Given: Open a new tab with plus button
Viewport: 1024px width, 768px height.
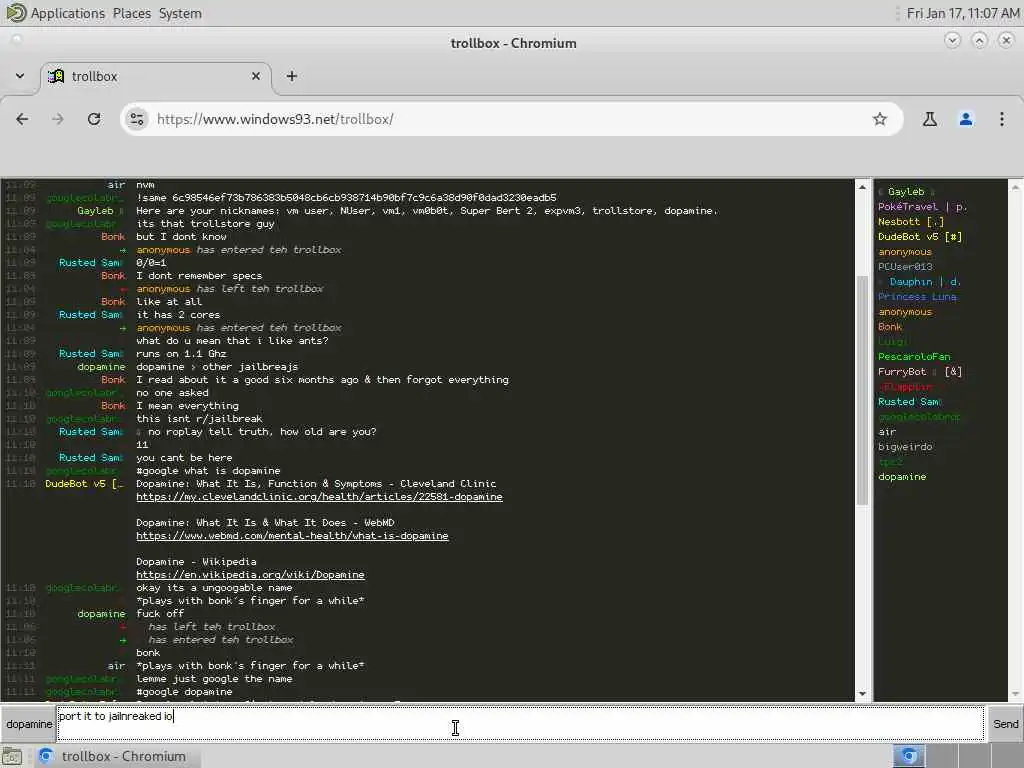Looking at the screenshot, I should pyautogui.click(x=291, y=76).
